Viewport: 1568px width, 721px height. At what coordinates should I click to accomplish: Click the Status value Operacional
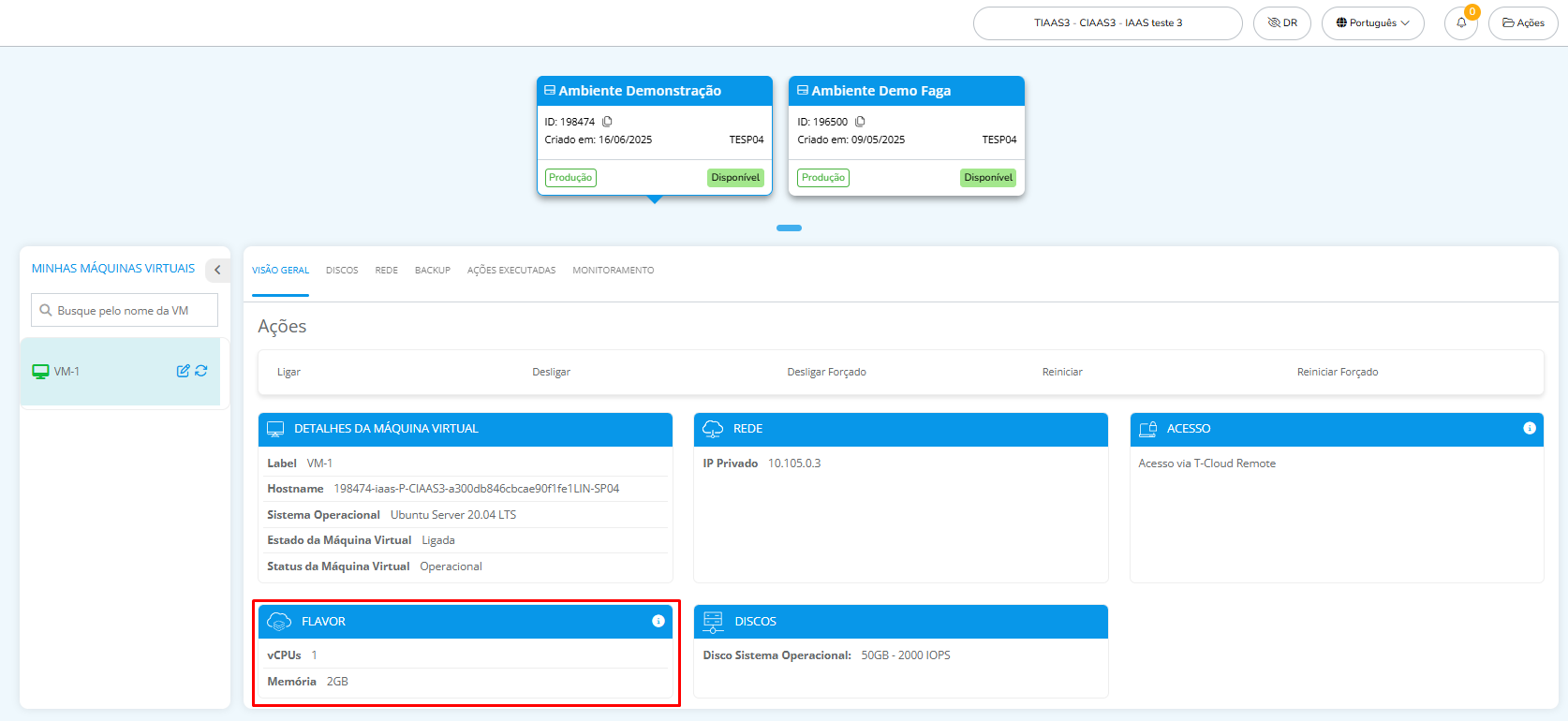coord(451,566)
